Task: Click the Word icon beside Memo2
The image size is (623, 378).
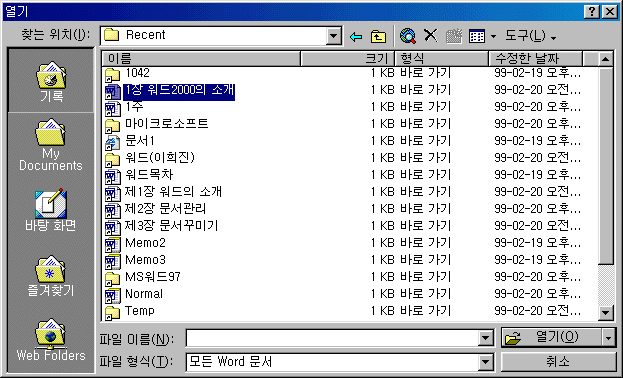Action: (x=112, y=244)
